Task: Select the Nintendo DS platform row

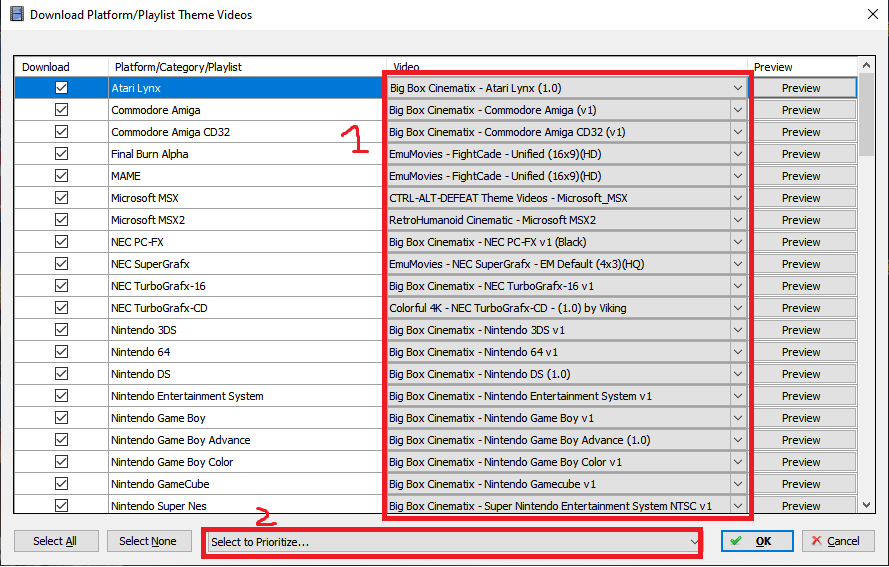Action: pyautogui.click(x=246, y=374)
